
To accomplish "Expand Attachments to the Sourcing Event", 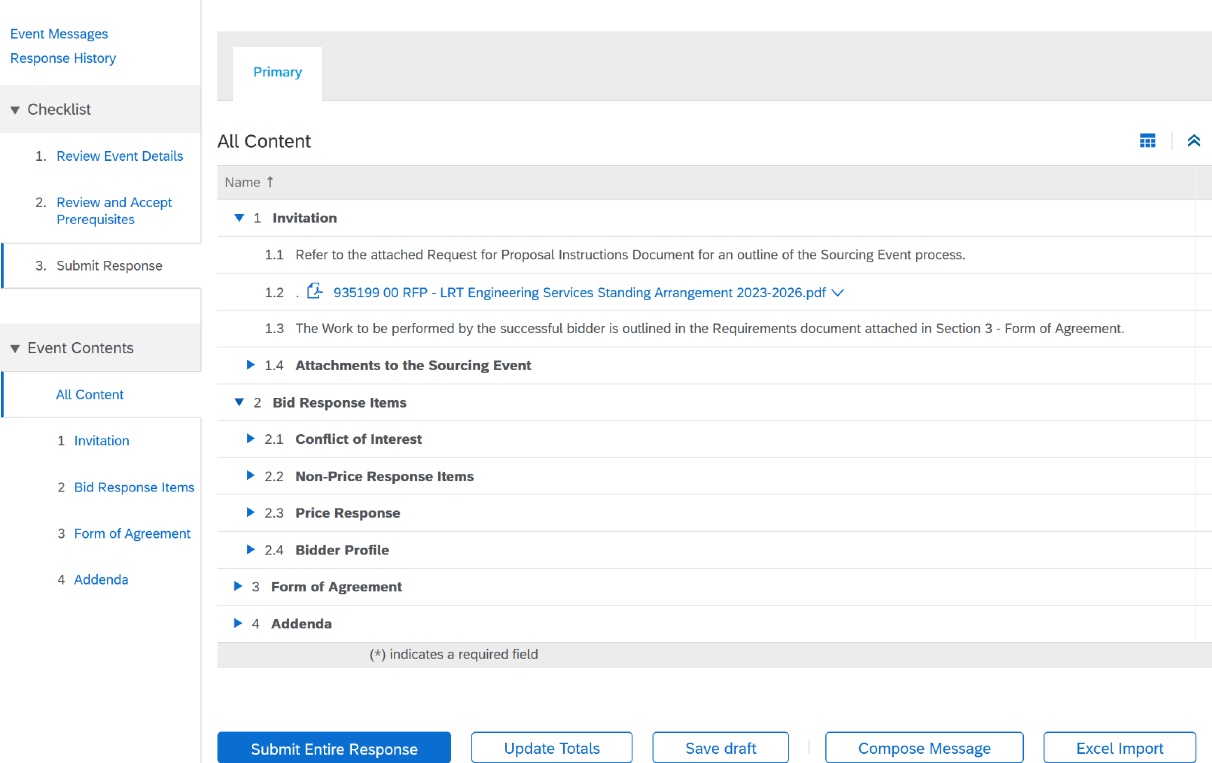I will [251, 365].
